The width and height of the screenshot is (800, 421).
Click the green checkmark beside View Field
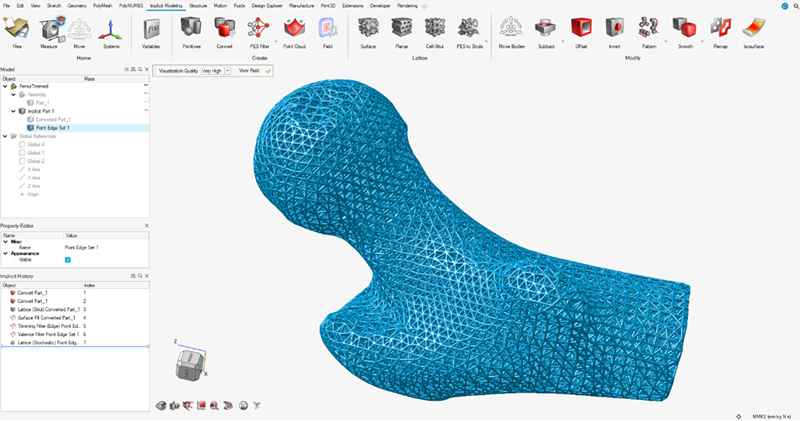pos(268,72)
